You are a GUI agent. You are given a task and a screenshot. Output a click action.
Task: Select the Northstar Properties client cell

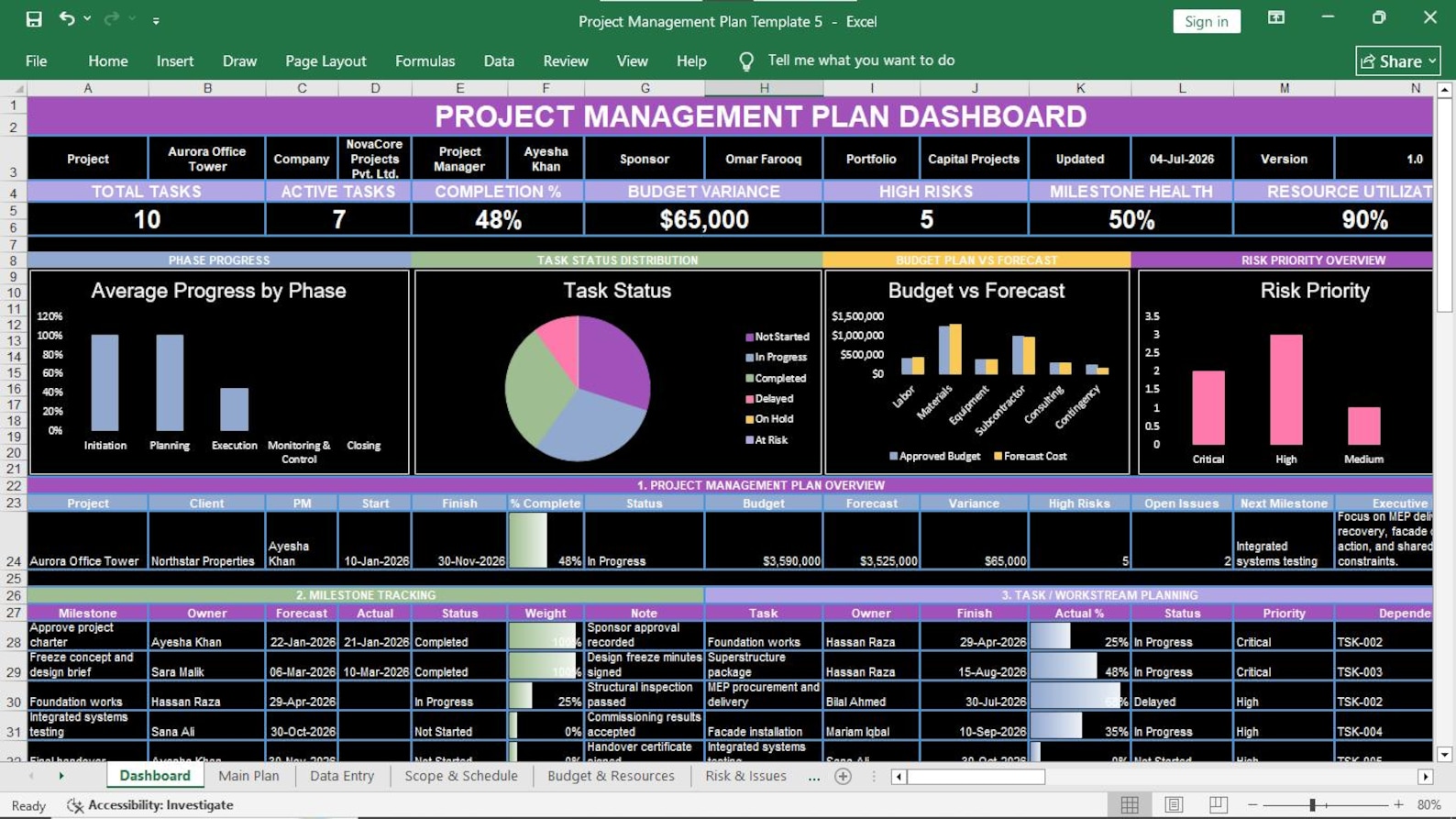click(x=206, y=541)
